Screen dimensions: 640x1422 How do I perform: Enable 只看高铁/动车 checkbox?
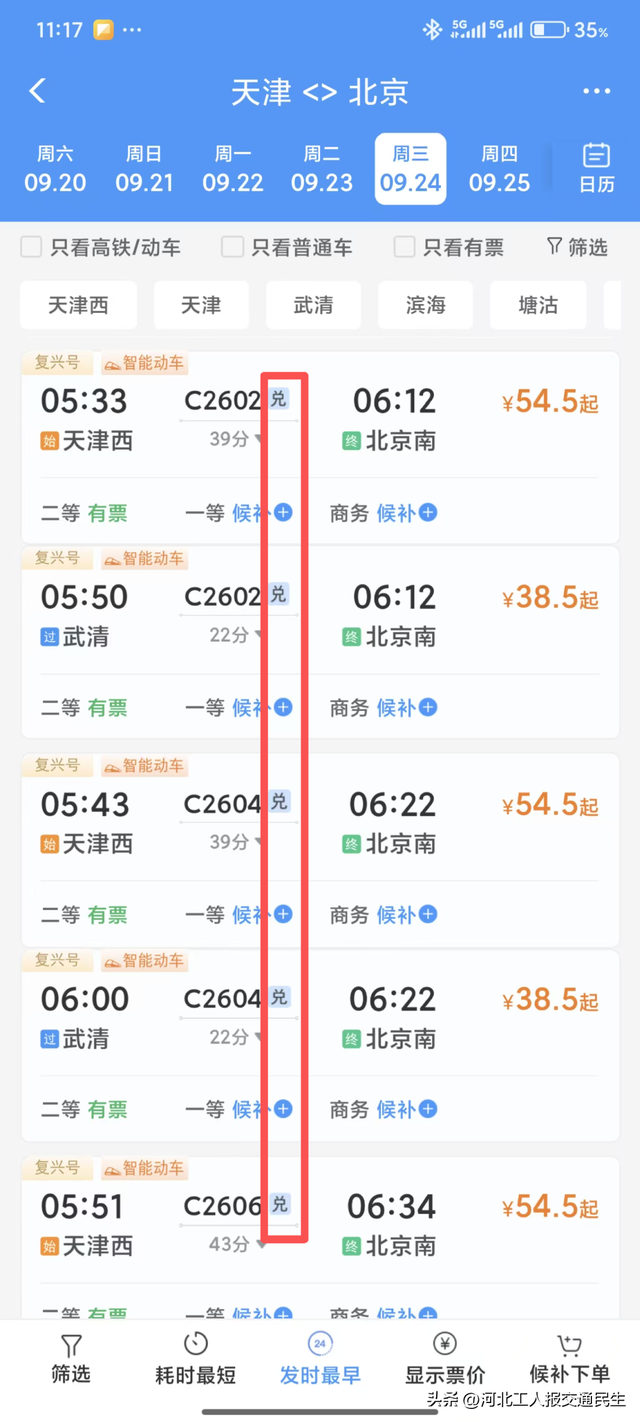click(32, 247)
